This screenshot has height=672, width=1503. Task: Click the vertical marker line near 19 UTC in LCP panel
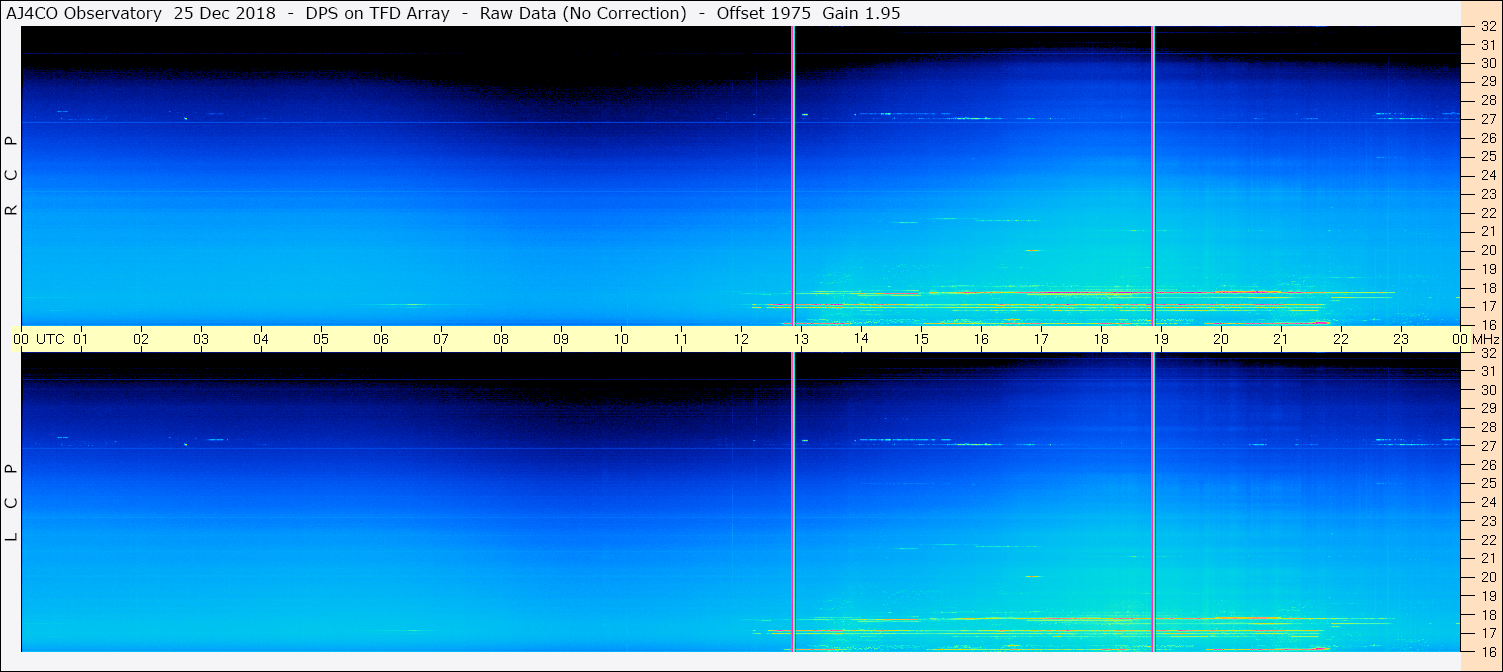coord(1153,502)
